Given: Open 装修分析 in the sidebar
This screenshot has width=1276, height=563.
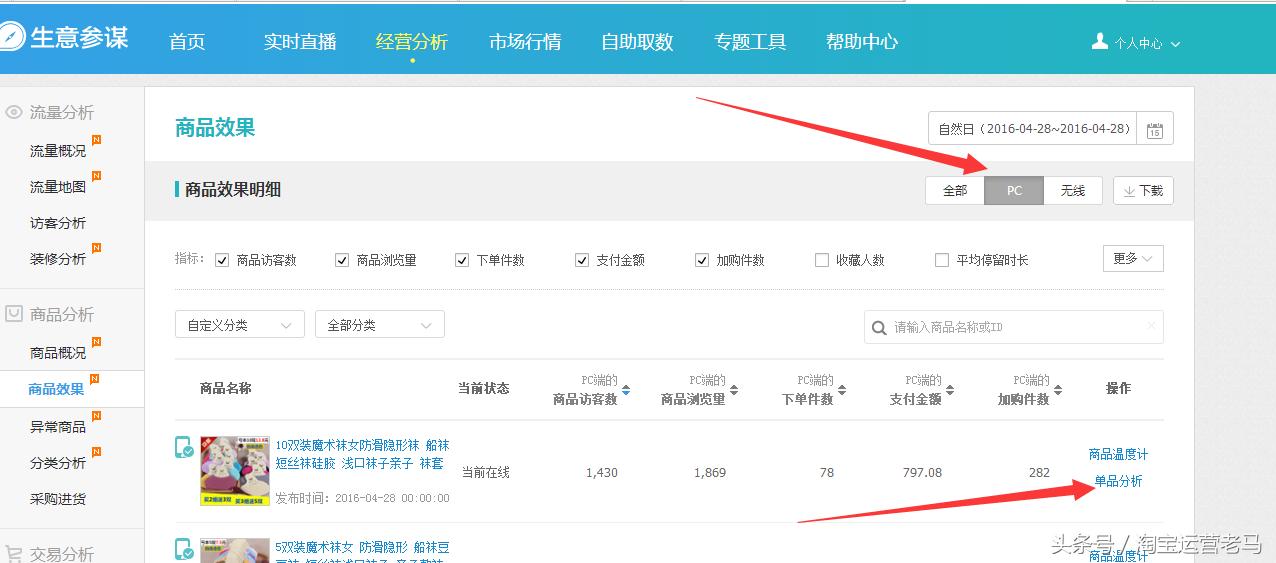Looking at the screenshot, I should coord(58,259).
